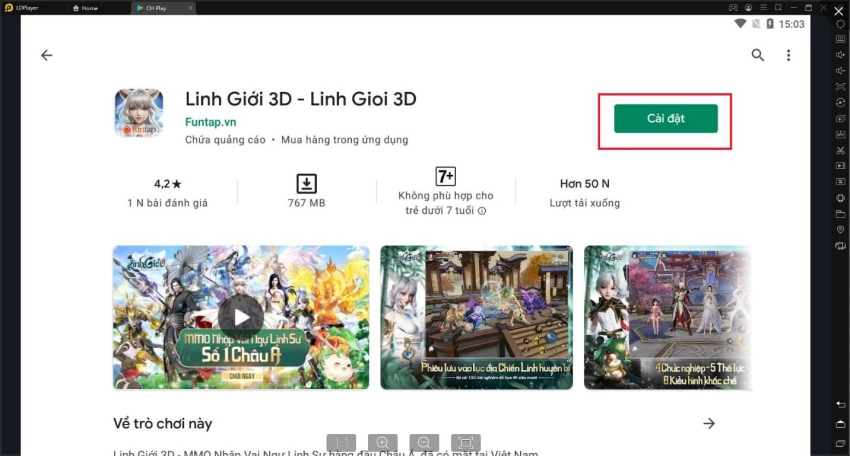
Task: Open virtual GPS location tool
Action: [x=840, y=229]
